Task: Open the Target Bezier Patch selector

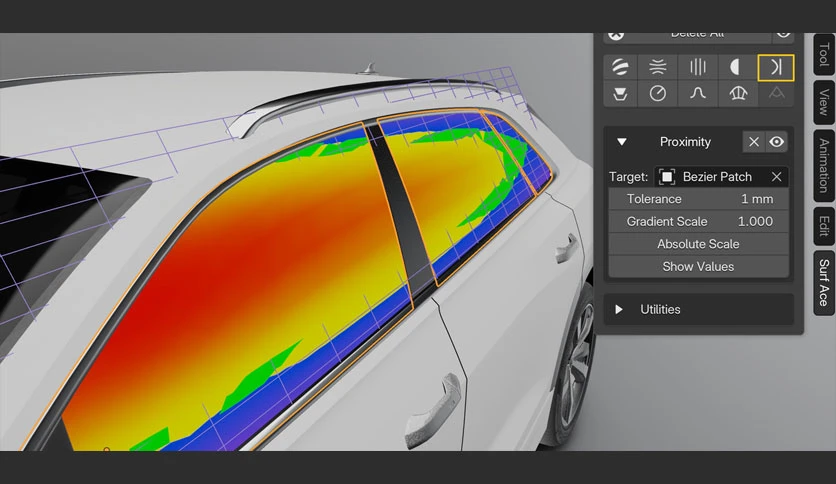Action: click(721, 177)
